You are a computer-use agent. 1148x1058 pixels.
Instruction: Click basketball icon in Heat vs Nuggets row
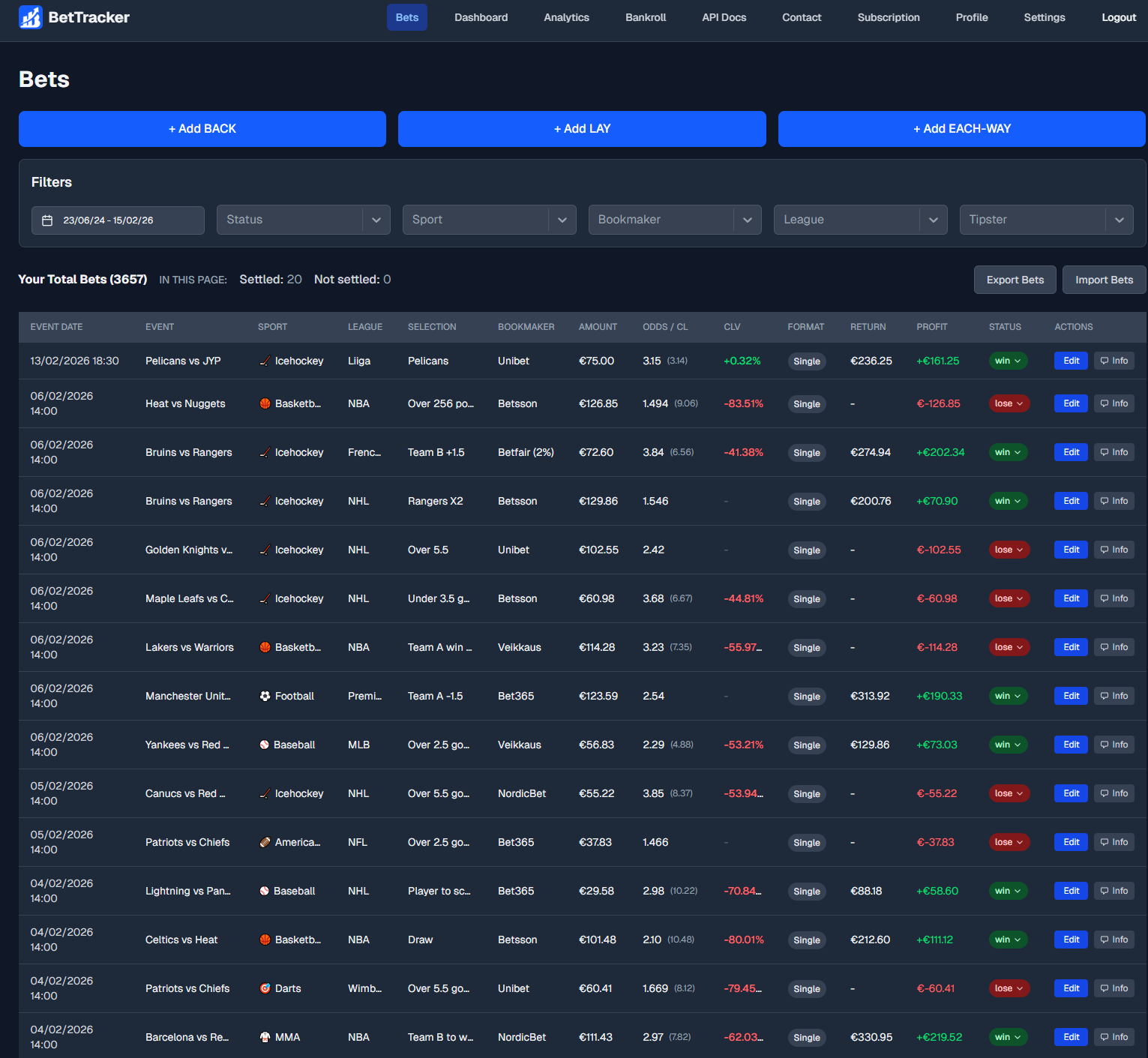pos(265,404)
